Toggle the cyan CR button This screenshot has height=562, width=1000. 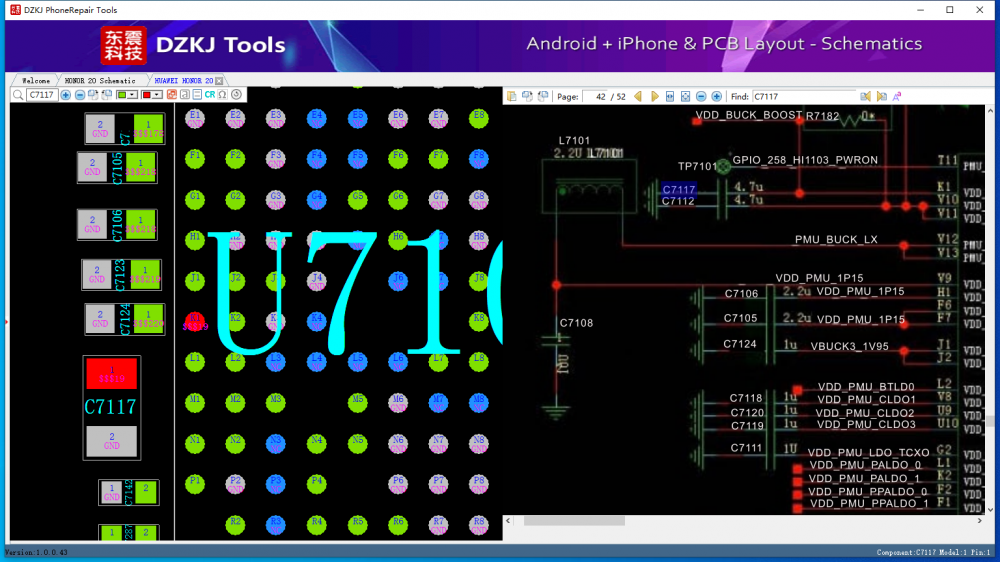pos(210,94)
